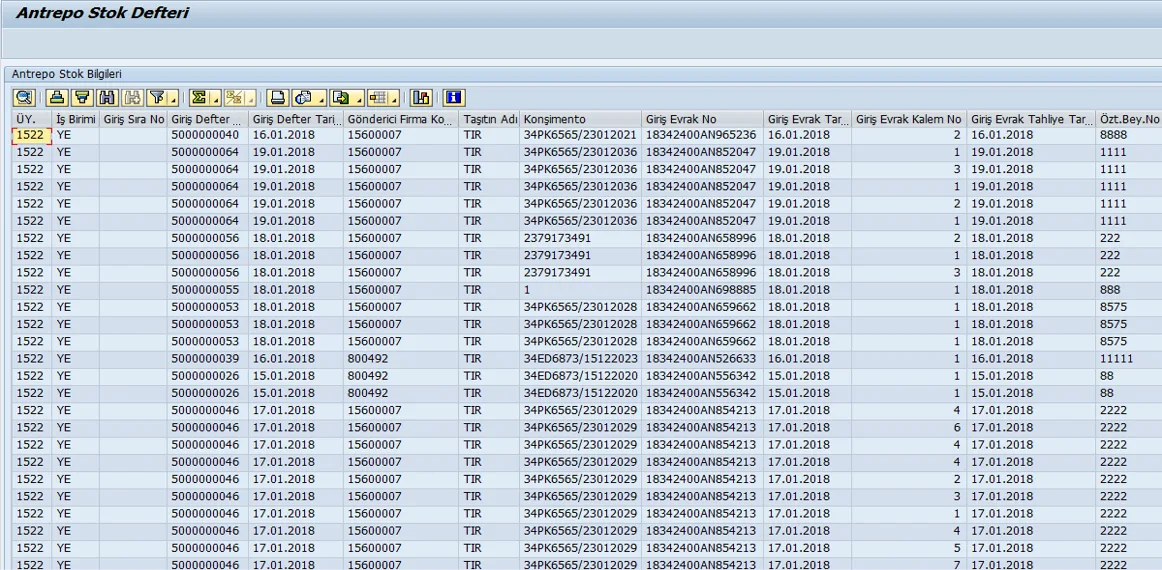
Task: Click Kalem No value 6
Action: point(909,427)
